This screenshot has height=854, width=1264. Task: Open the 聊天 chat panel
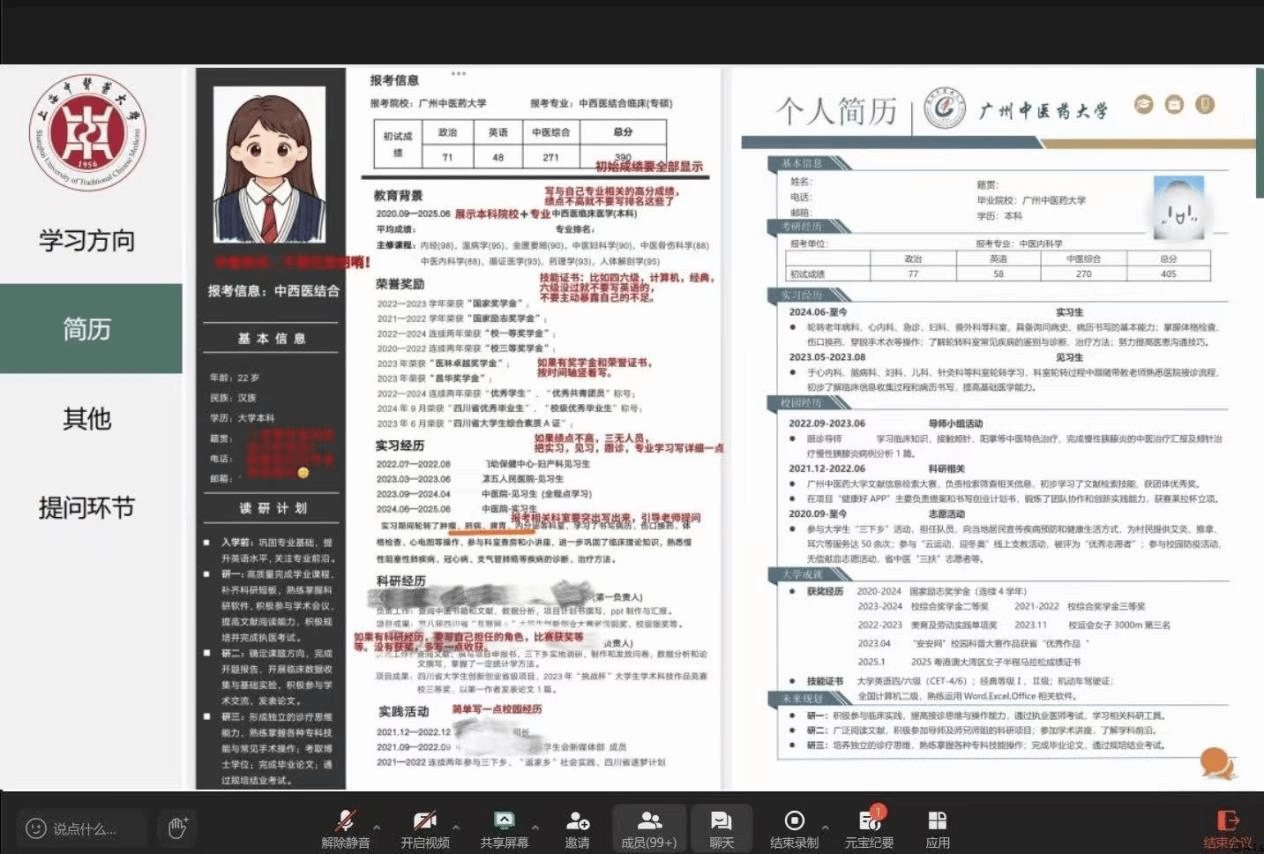(721, 821)
